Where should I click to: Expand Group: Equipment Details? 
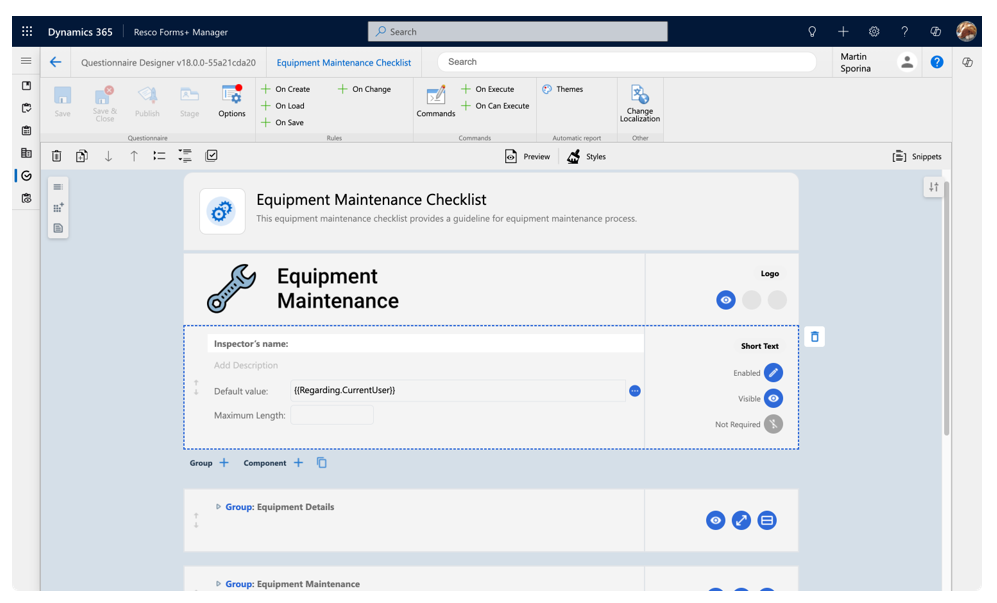pos(220,507)
